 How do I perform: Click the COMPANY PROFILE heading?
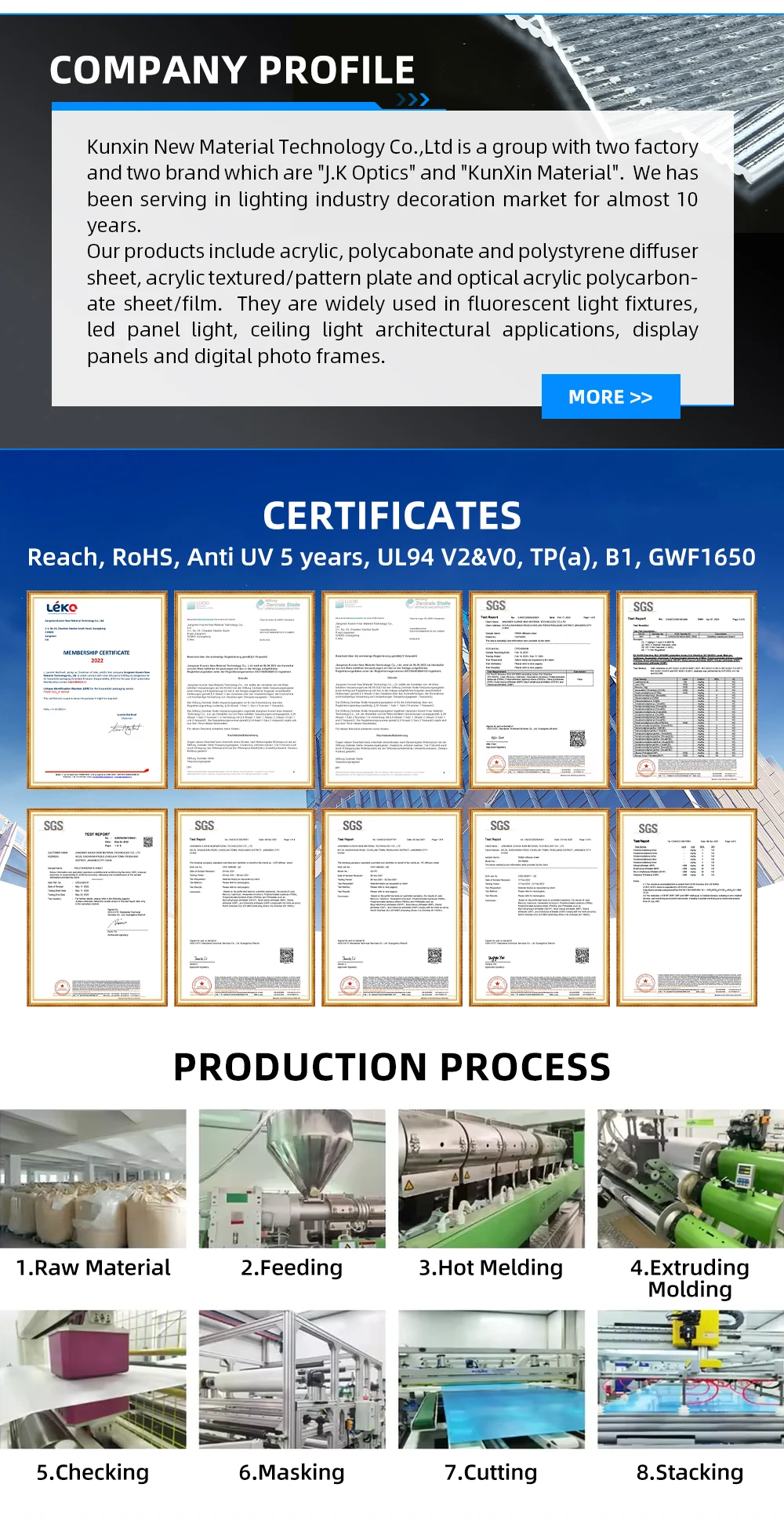(232, 70)
